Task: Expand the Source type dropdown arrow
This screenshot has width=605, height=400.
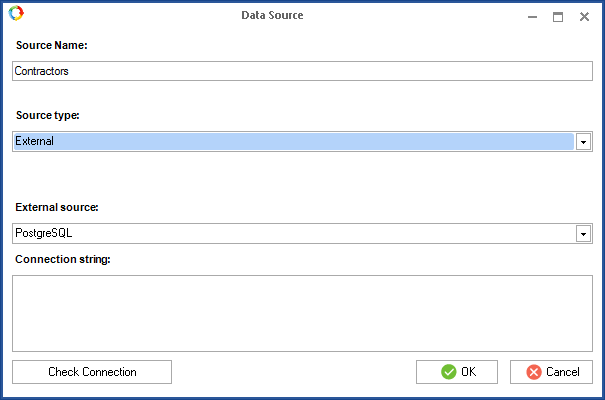Action: pyautogui.click(x=583, y=142)
